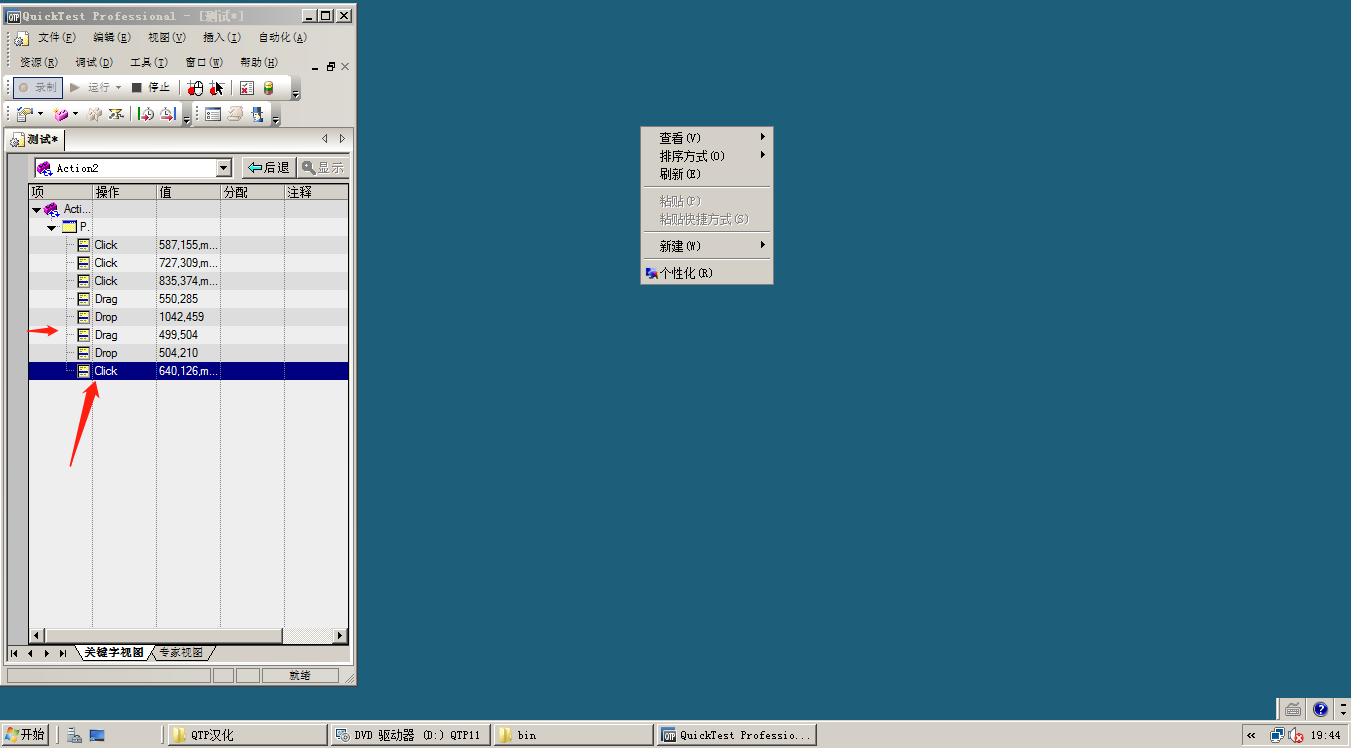Click the test document icon beside 文件 menu

pyautogui.click(x=21, y=38)
